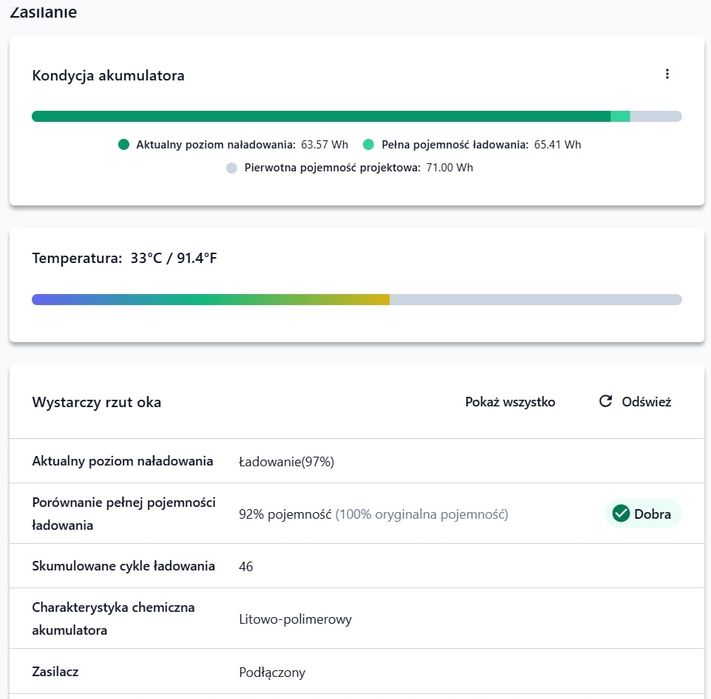The height and width of the screenshot is (699, 711).
Task: Click the circular arrow Odśwież refresh icon
Action: tap(605, 402)
